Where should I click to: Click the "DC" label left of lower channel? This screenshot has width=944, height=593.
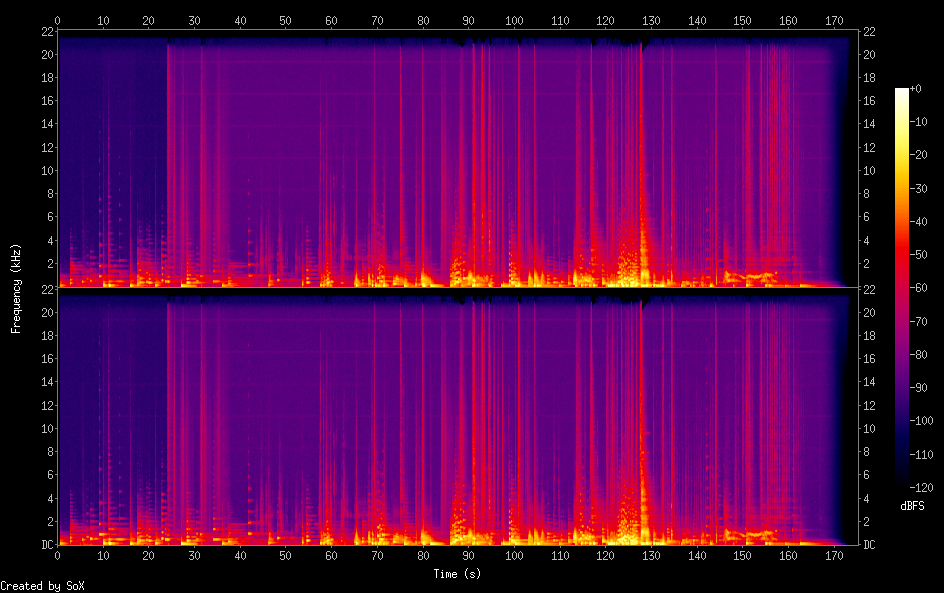tap(48, 545)
